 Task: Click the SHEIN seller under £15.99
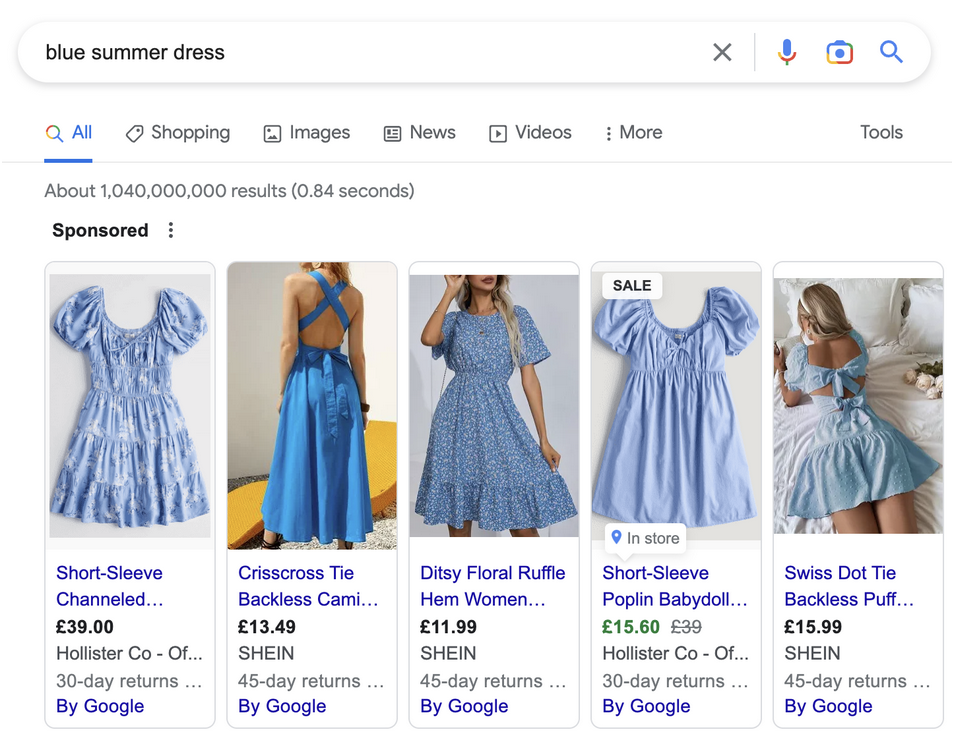pyautogui.click(x=813, y=653)
